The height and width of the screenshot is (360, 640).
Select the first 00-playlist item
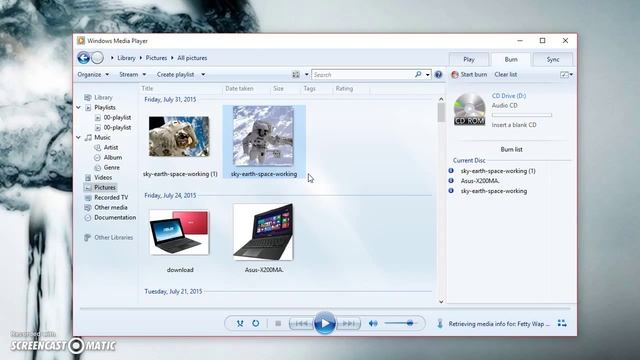[x=117, y=118]
